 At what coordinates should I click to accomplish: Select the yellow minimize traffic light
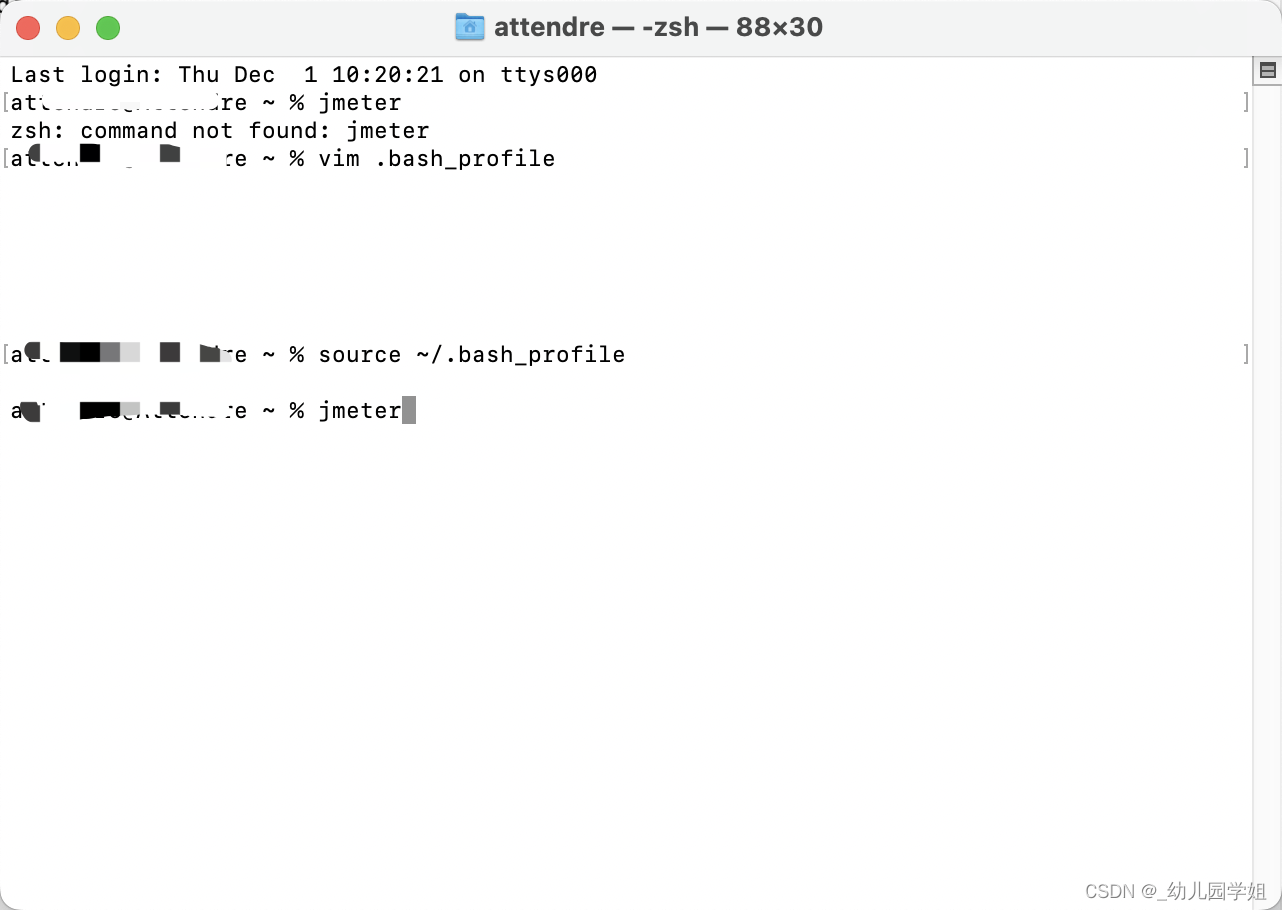tap(68, 28)
